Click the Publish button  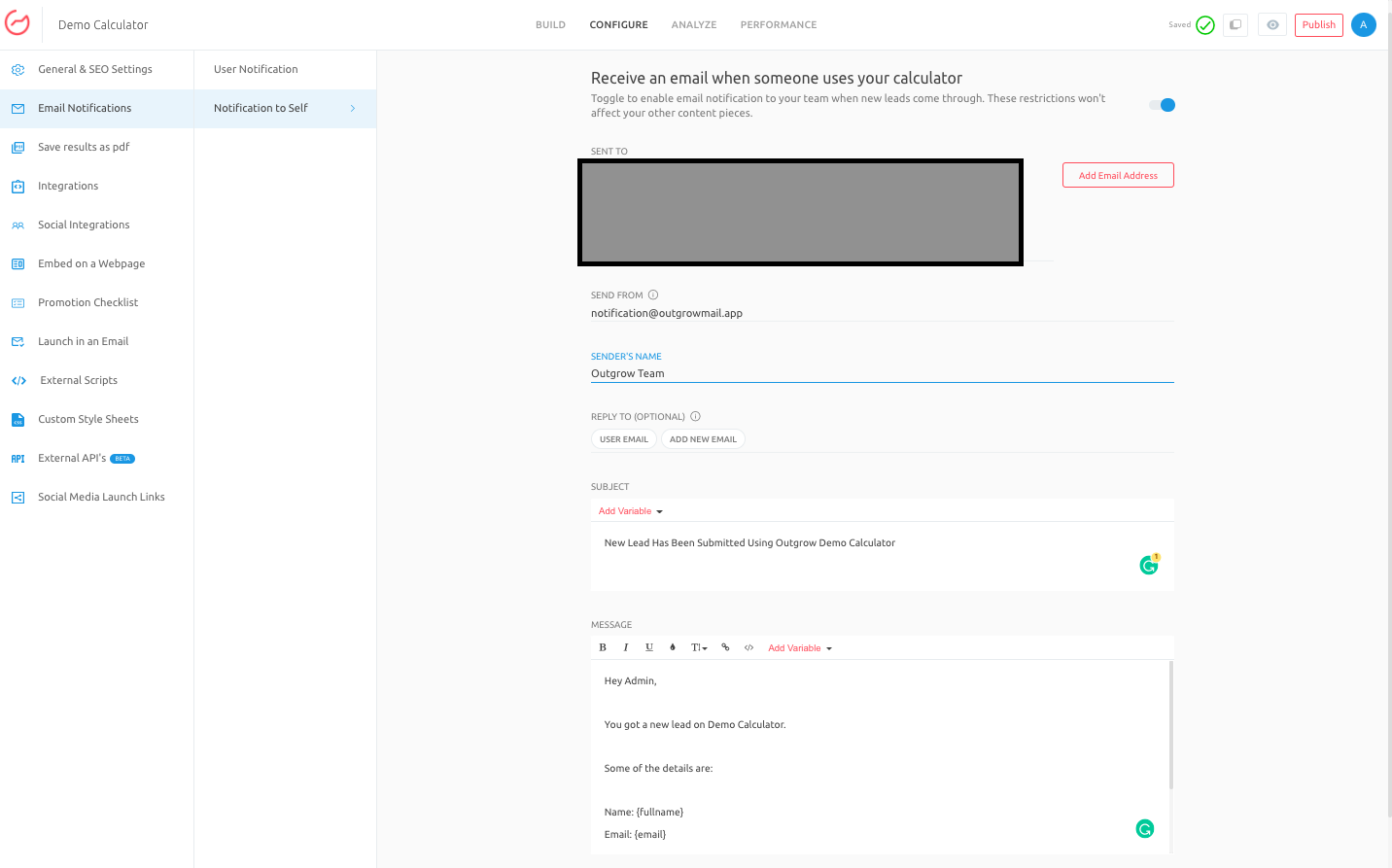point(1319,25)
